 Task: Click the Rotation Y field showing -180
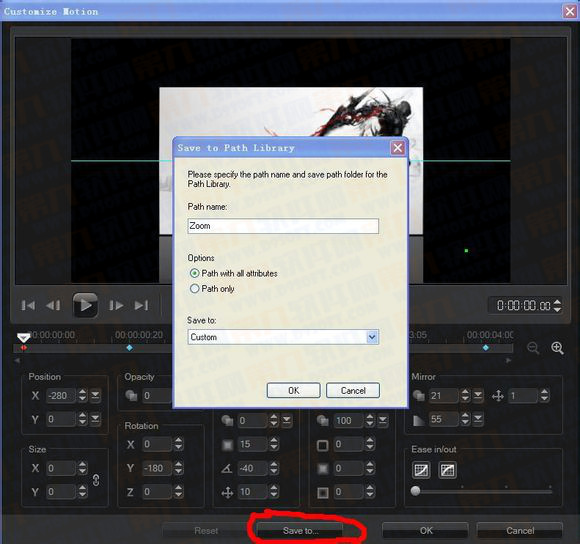(157, 468)
